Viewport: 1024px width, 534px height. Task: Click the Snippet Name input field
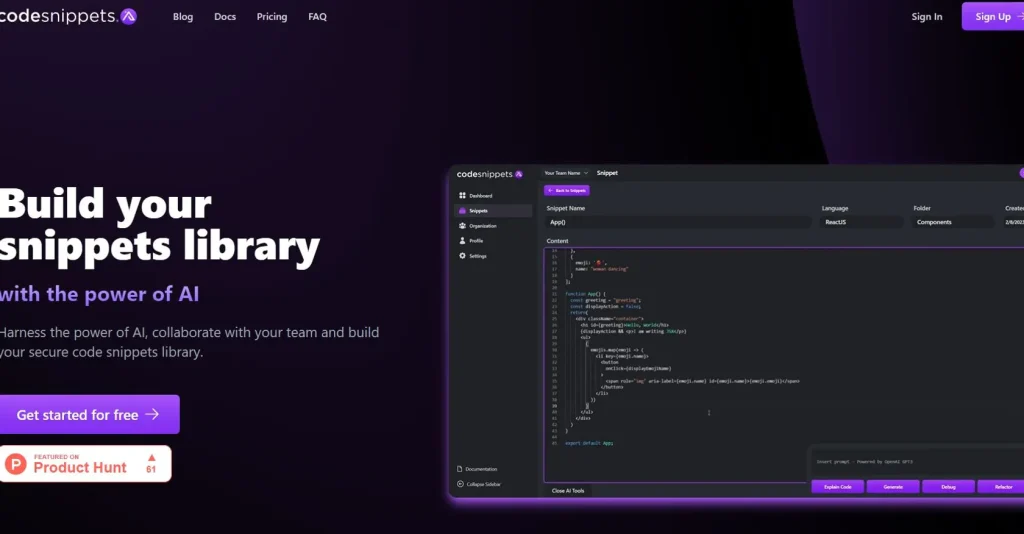(678, 222)
